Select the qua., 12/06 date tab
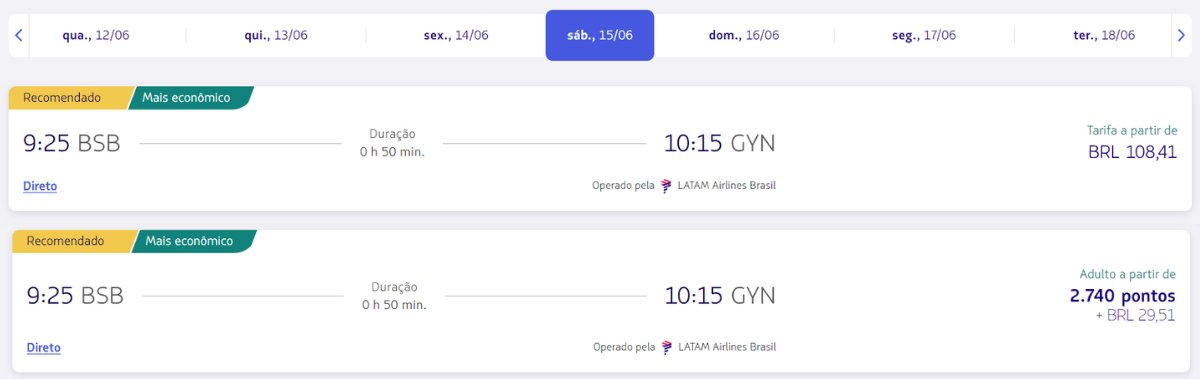1200x382 pixels. tap(96, 35)
